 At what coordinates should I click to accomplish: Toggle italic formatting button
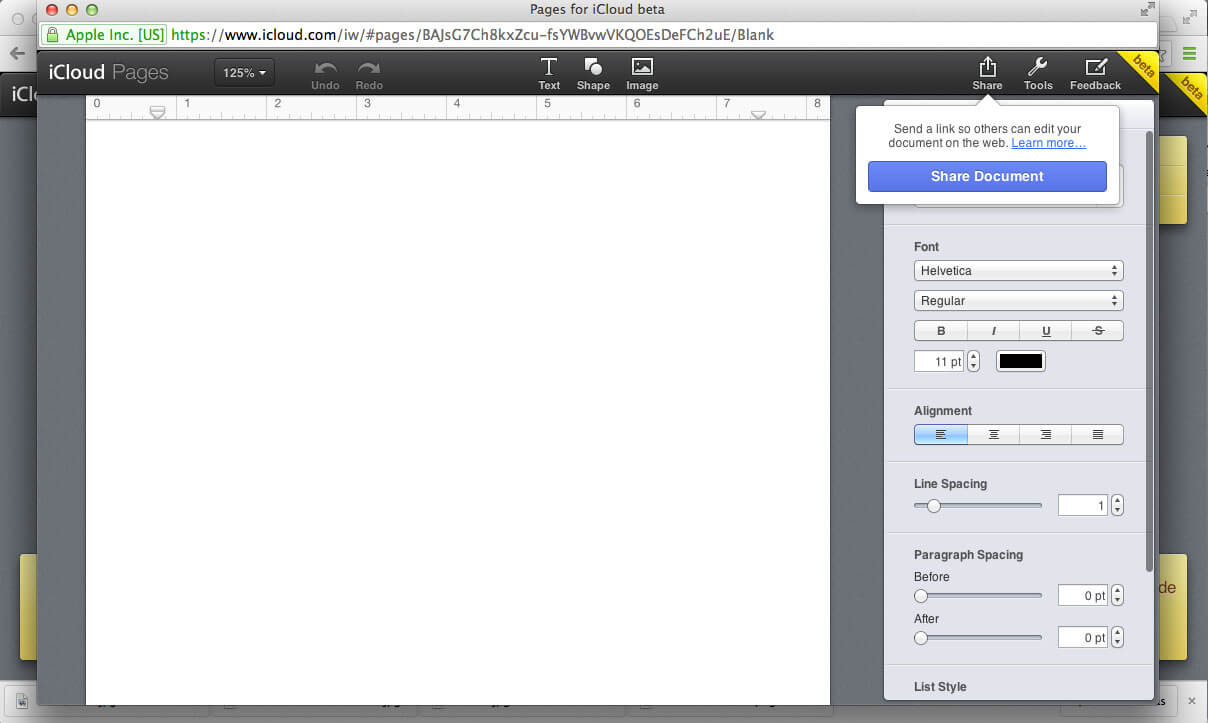(x=993, y=331)
